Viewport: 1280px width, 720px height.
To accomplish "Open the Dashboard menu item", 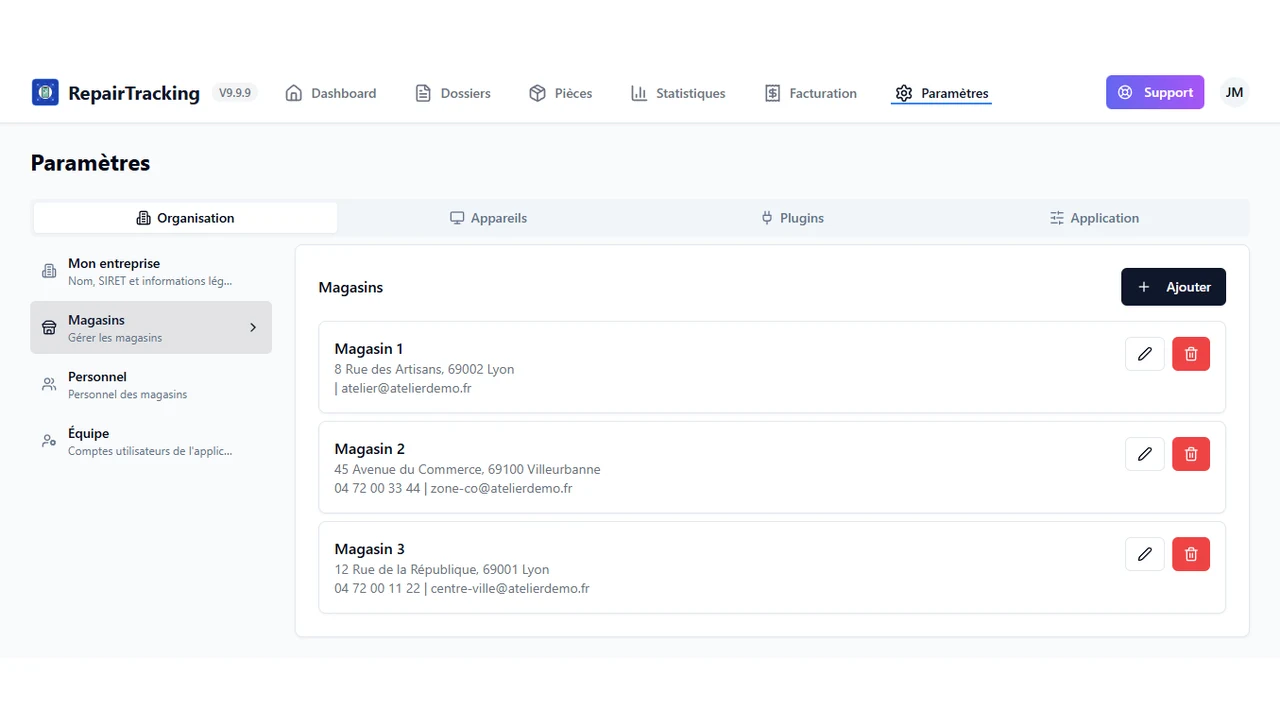I will [331, 93].
